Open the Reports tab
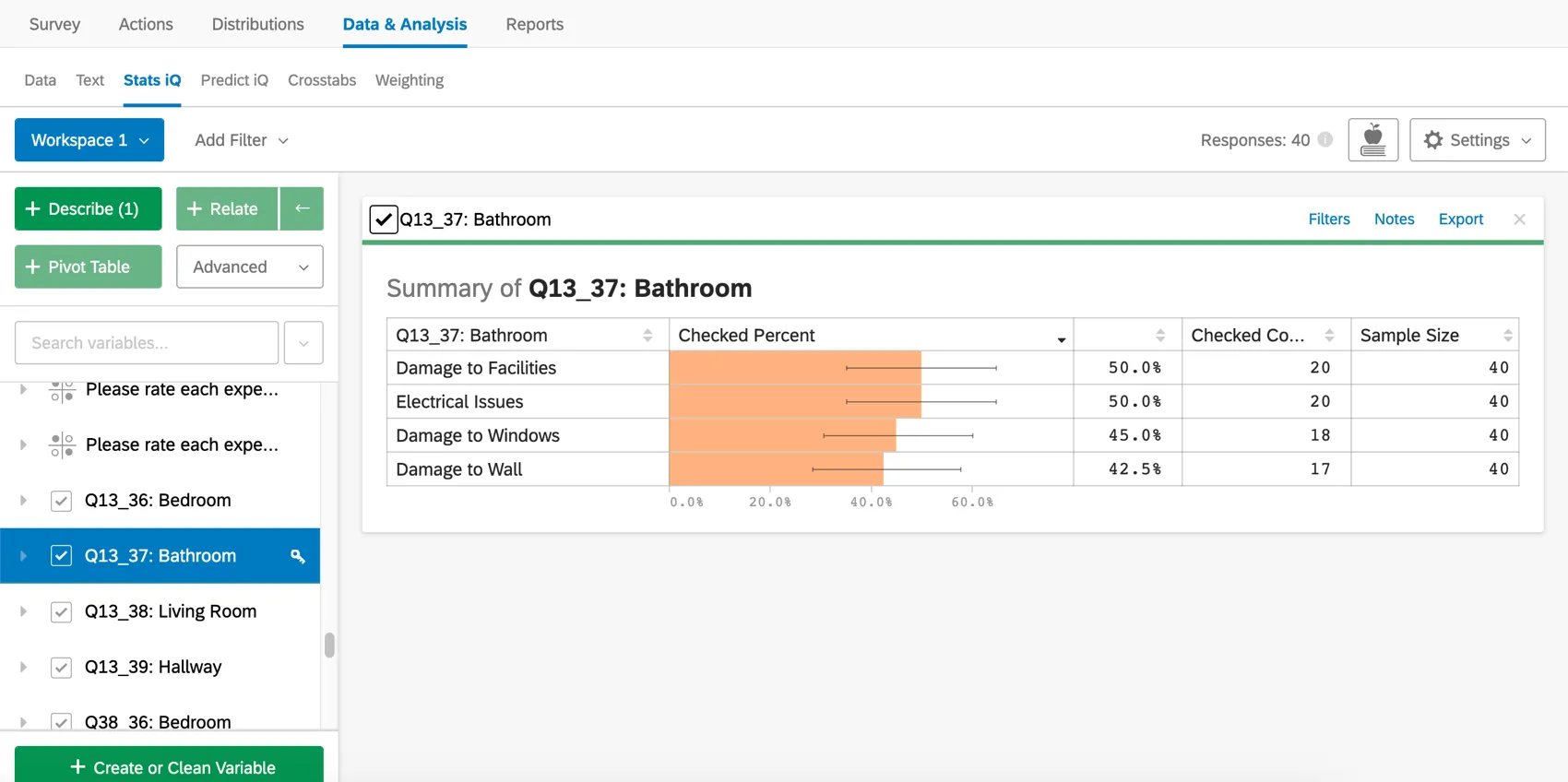 coord(534,24)
